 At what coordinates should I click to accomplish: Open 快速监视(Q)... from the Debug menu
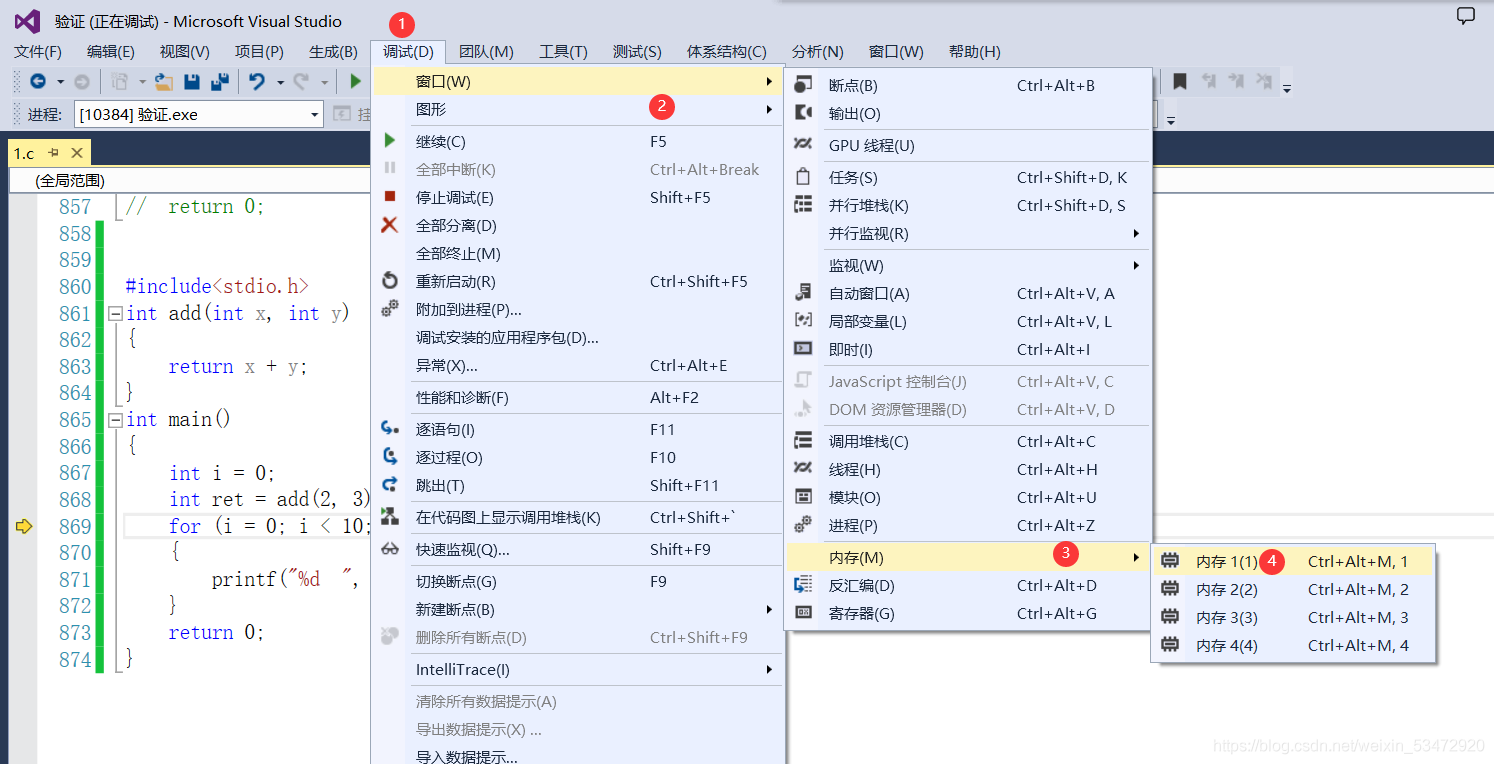pos(577,549)
